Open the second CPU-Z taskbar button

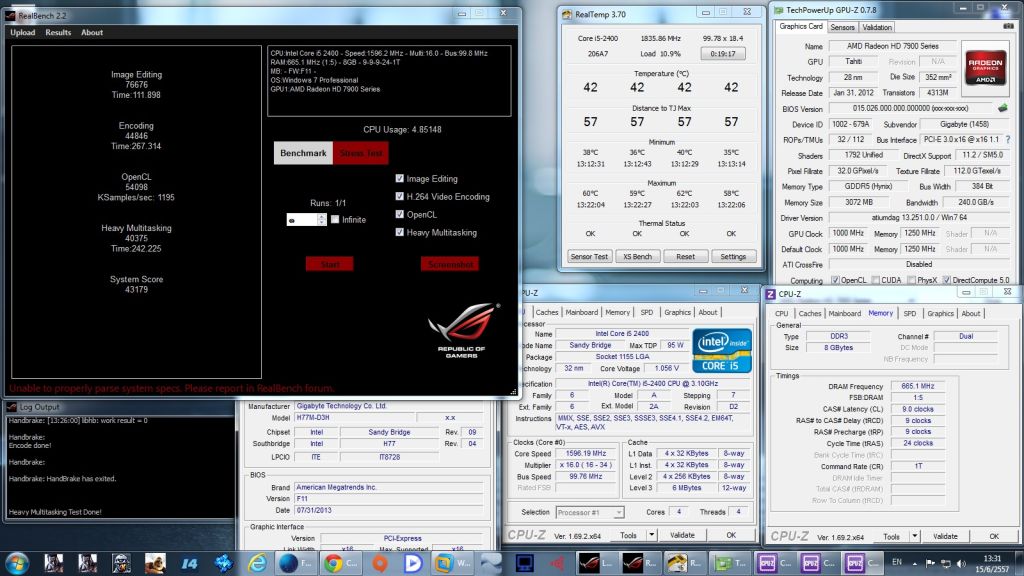tap(819, 562)
